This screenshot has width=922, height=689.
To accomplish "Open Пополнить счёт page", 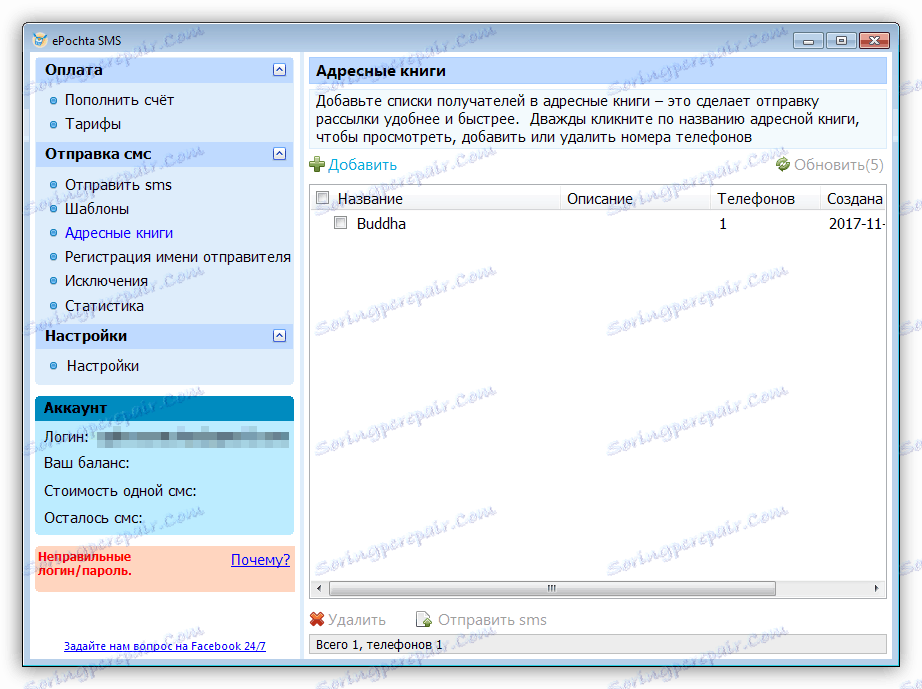I will point(119,100).
